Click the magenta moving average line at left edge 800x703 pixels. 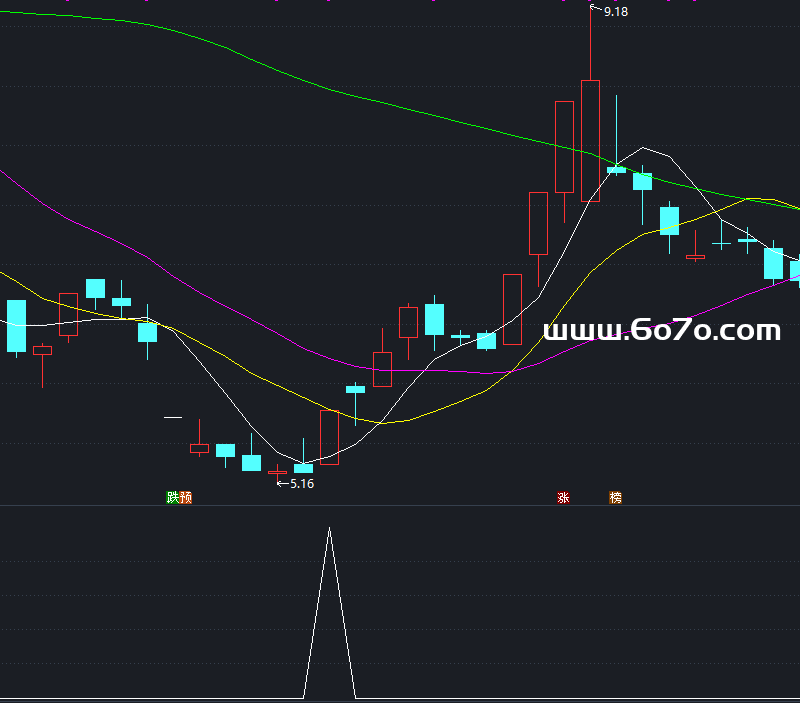pos(10,177)
